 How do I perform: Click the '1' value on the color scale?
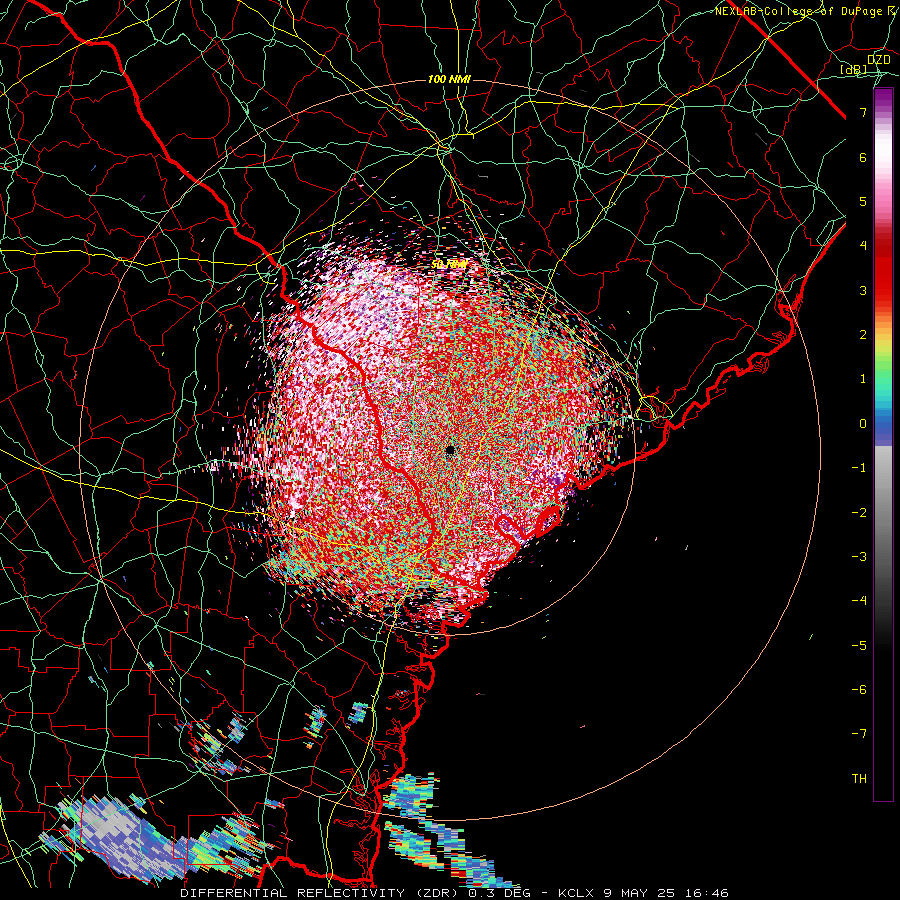click(863, 378)
